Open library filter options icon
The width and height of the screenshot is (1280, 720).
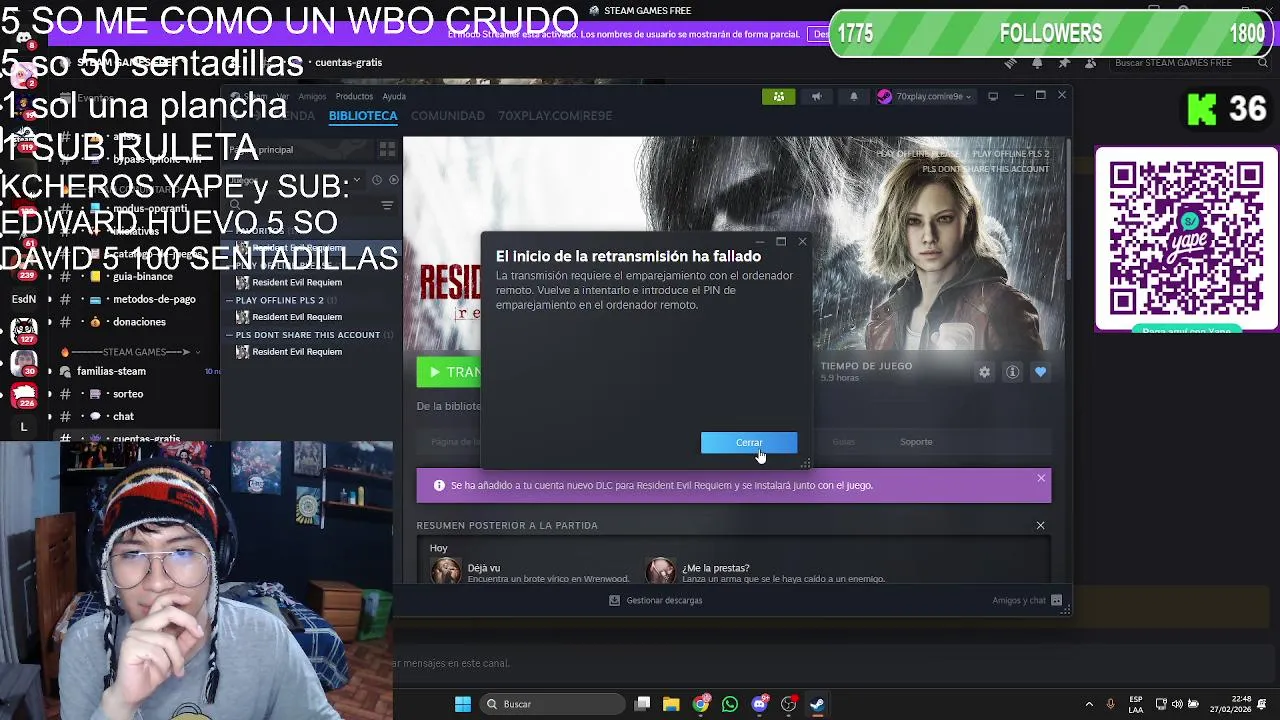tap(387, 205)
